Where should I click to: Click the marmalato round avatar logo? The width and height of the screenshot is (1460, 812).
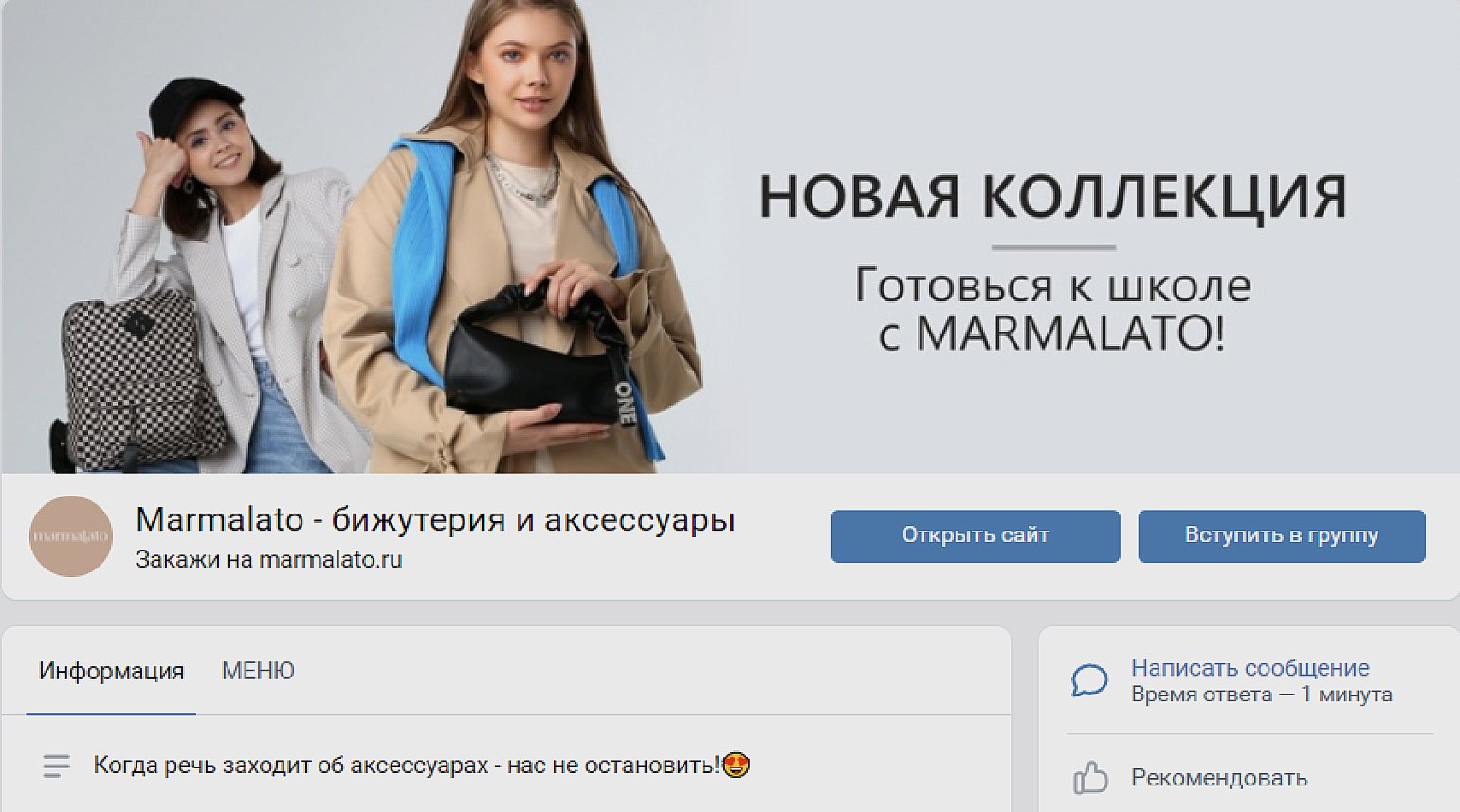(71, 536)
